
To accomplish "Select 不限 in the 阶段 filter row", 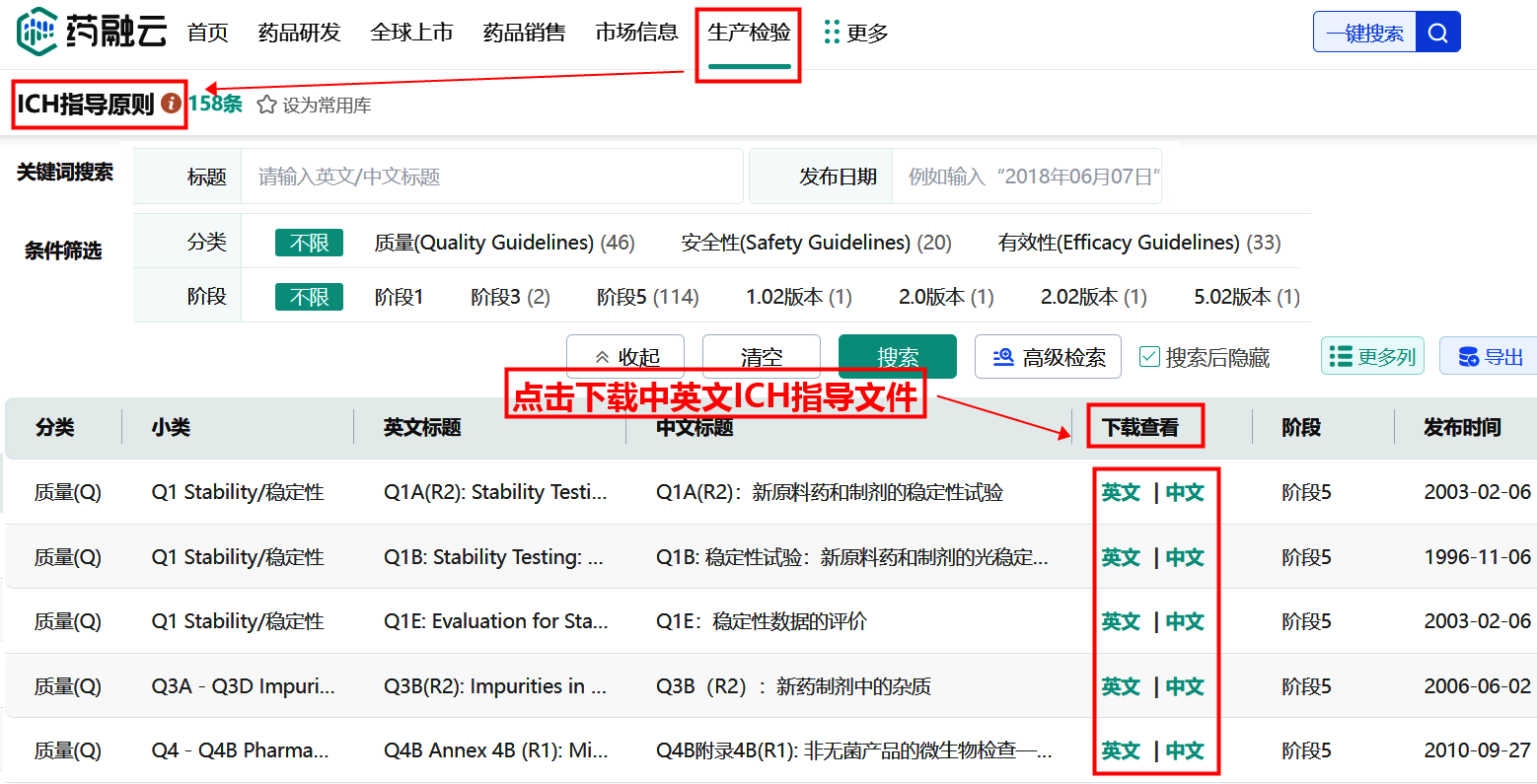I will pos(309,297).
